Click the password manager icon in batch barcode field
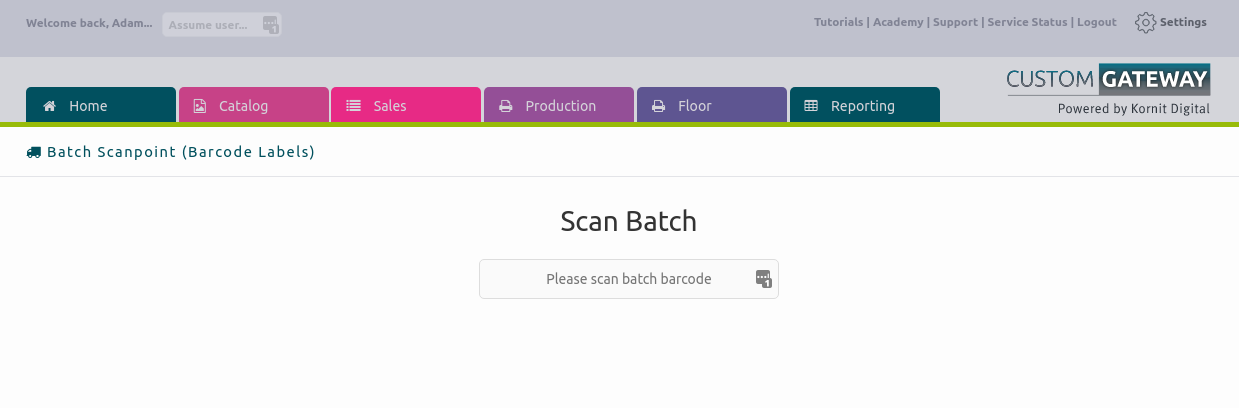This screenshot has width=1239, height=408. 764,279
